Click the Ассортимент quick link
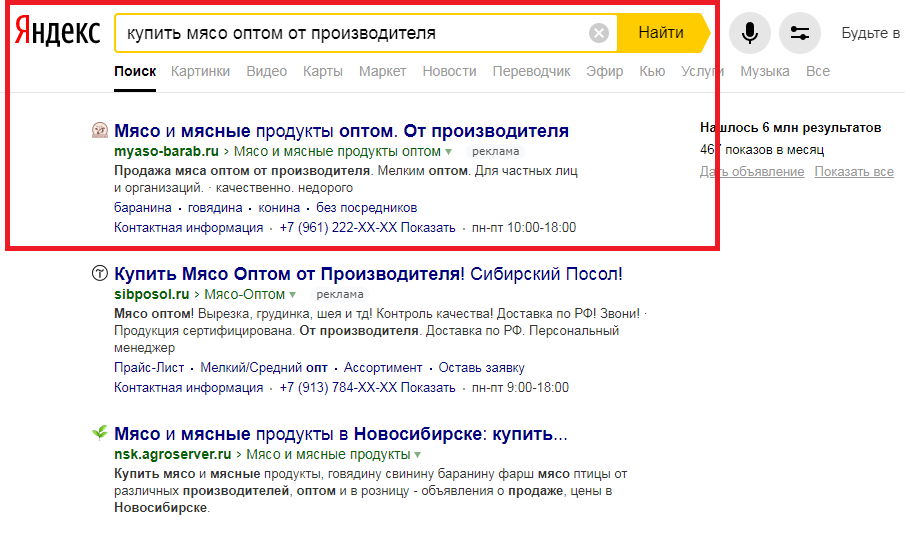 [383, 368]
